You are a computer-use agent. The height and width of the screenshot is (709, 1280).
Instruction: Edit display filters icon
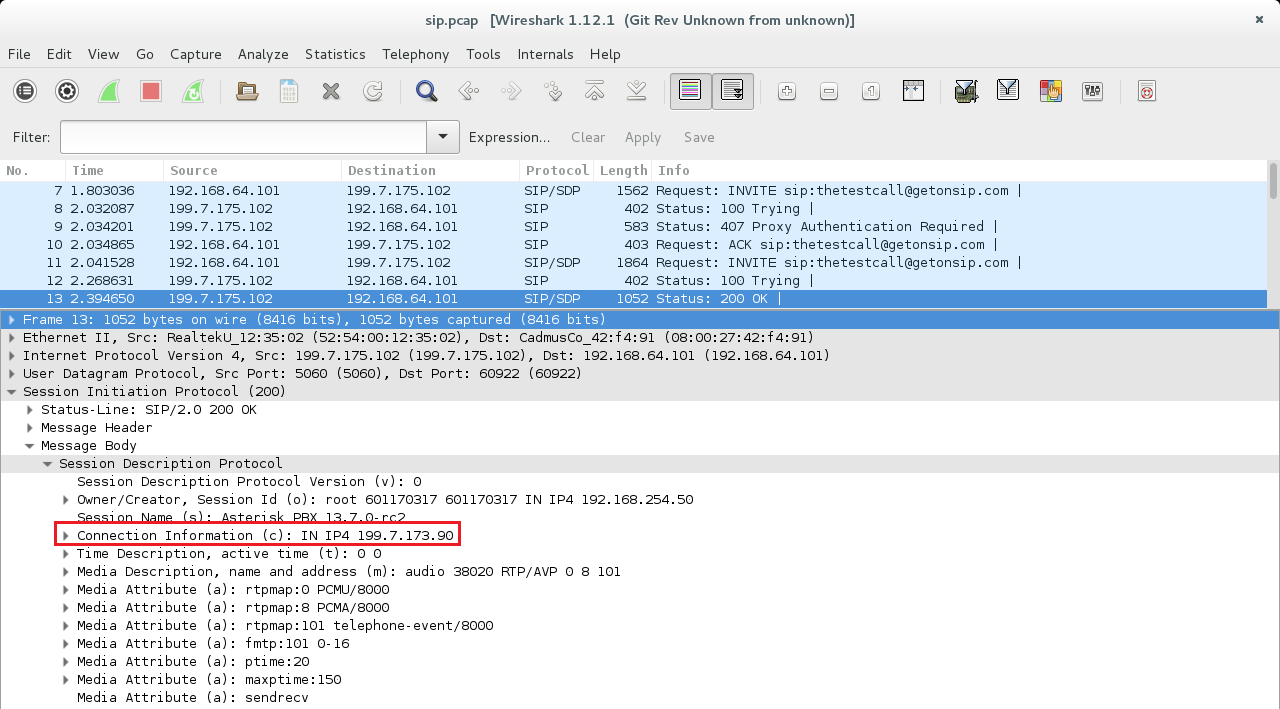point(1008,91)
